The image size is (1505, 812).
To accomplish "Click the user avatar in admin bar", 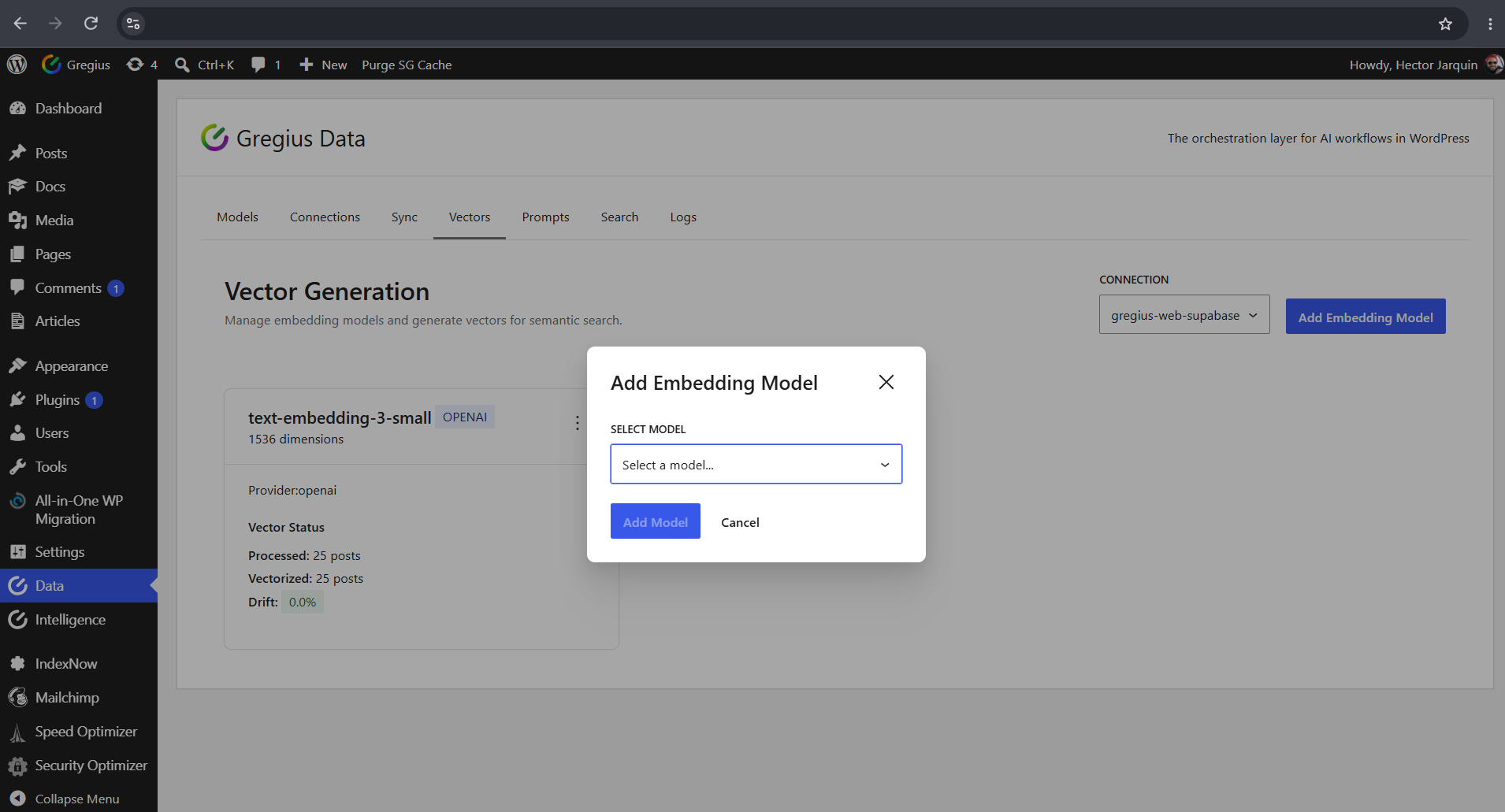I will pos(1494,65).
